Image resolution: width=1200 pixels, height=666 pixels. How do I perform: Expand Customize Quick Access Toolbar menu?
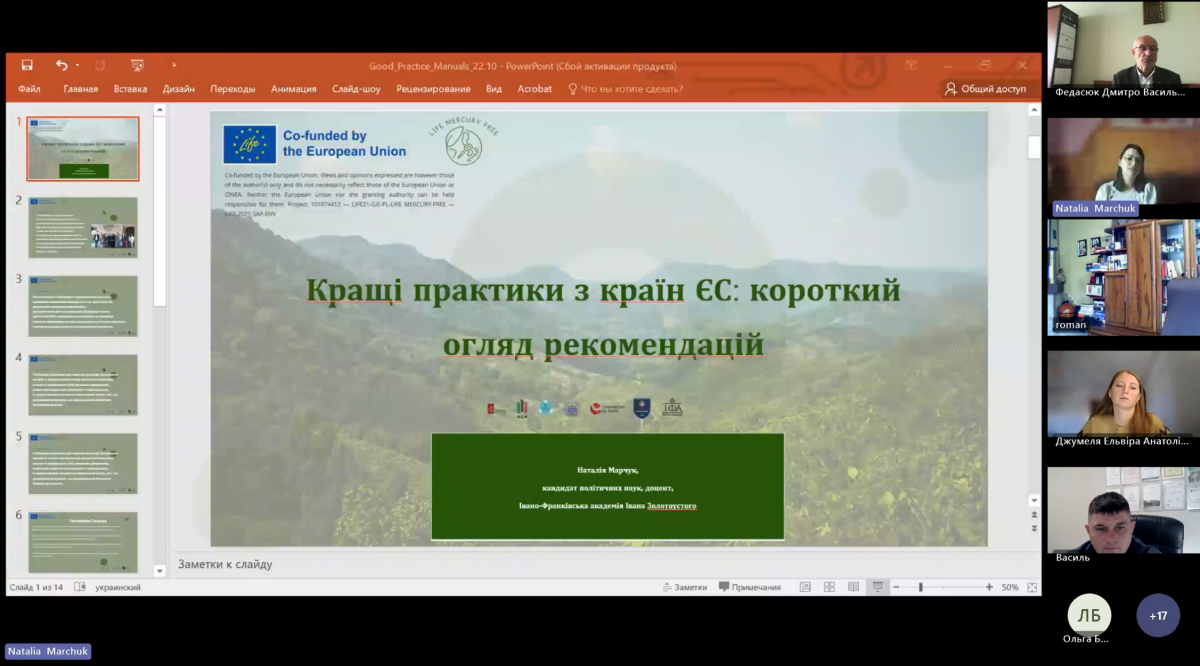(x=175, y=65)
